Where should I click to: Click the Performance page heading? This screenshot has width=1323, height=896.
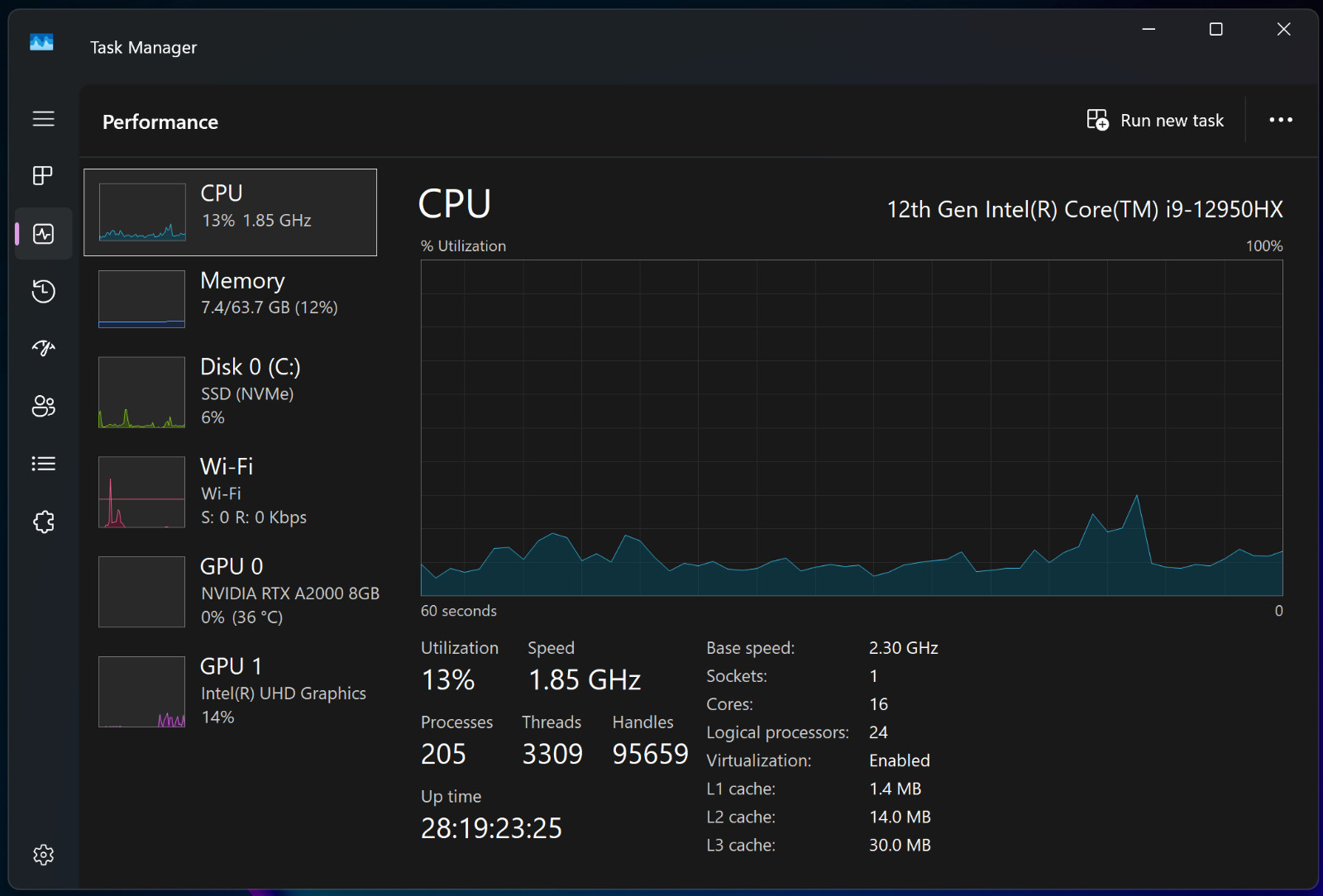pos(160,122)
